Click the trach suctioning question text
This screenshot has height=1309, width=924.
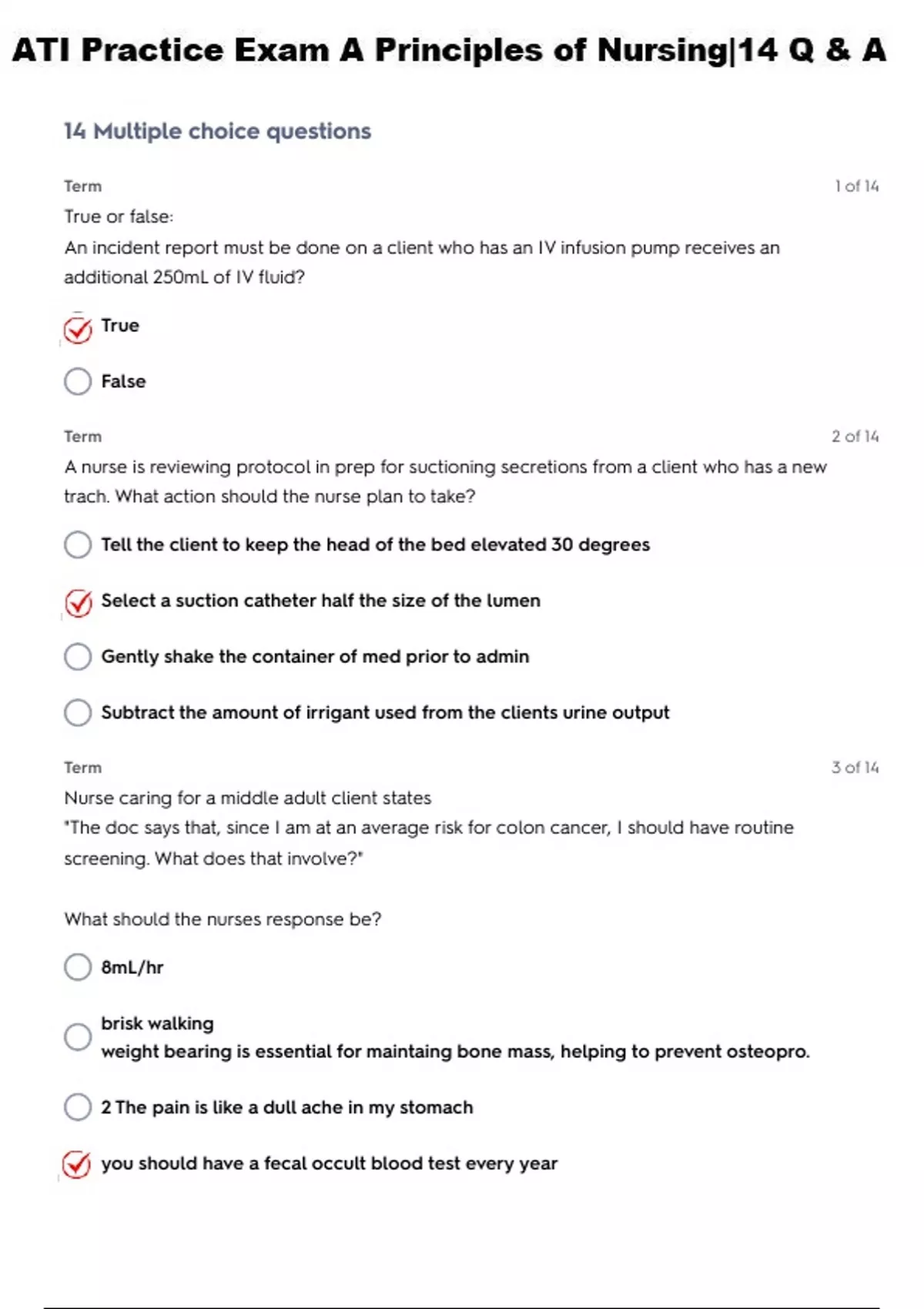coord(444,481)
